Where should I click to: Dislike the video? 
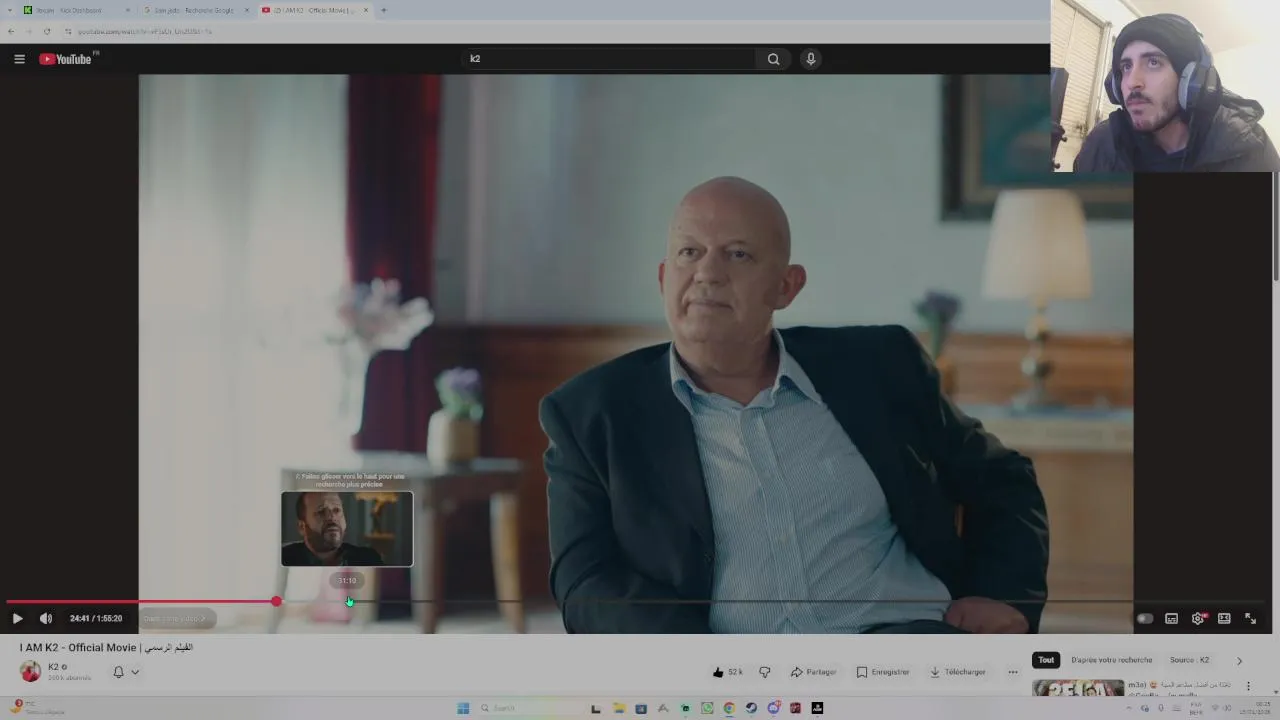pyautogui.click(x=765, y=672)
